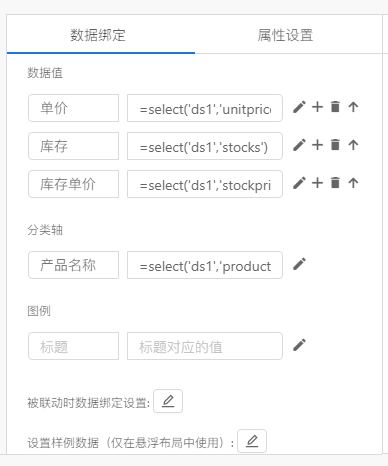Edit the 库存单价 expression with pencil icon
Image resolution: width=388 pixels, height=466 pixels.
click(299, 183)
